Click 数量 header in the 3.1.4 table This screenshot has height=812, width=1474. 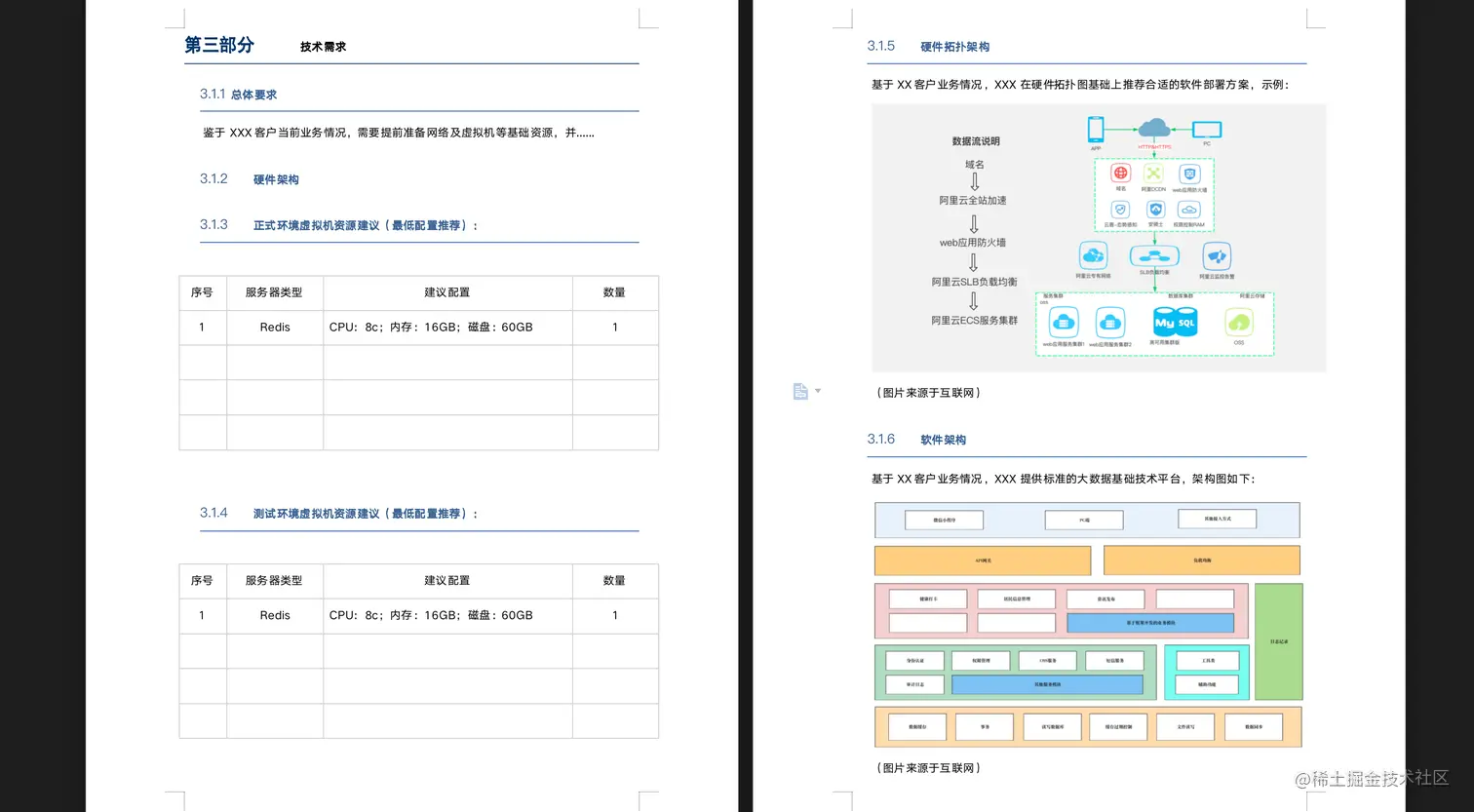pyautogui.click(x=614, y=581)
